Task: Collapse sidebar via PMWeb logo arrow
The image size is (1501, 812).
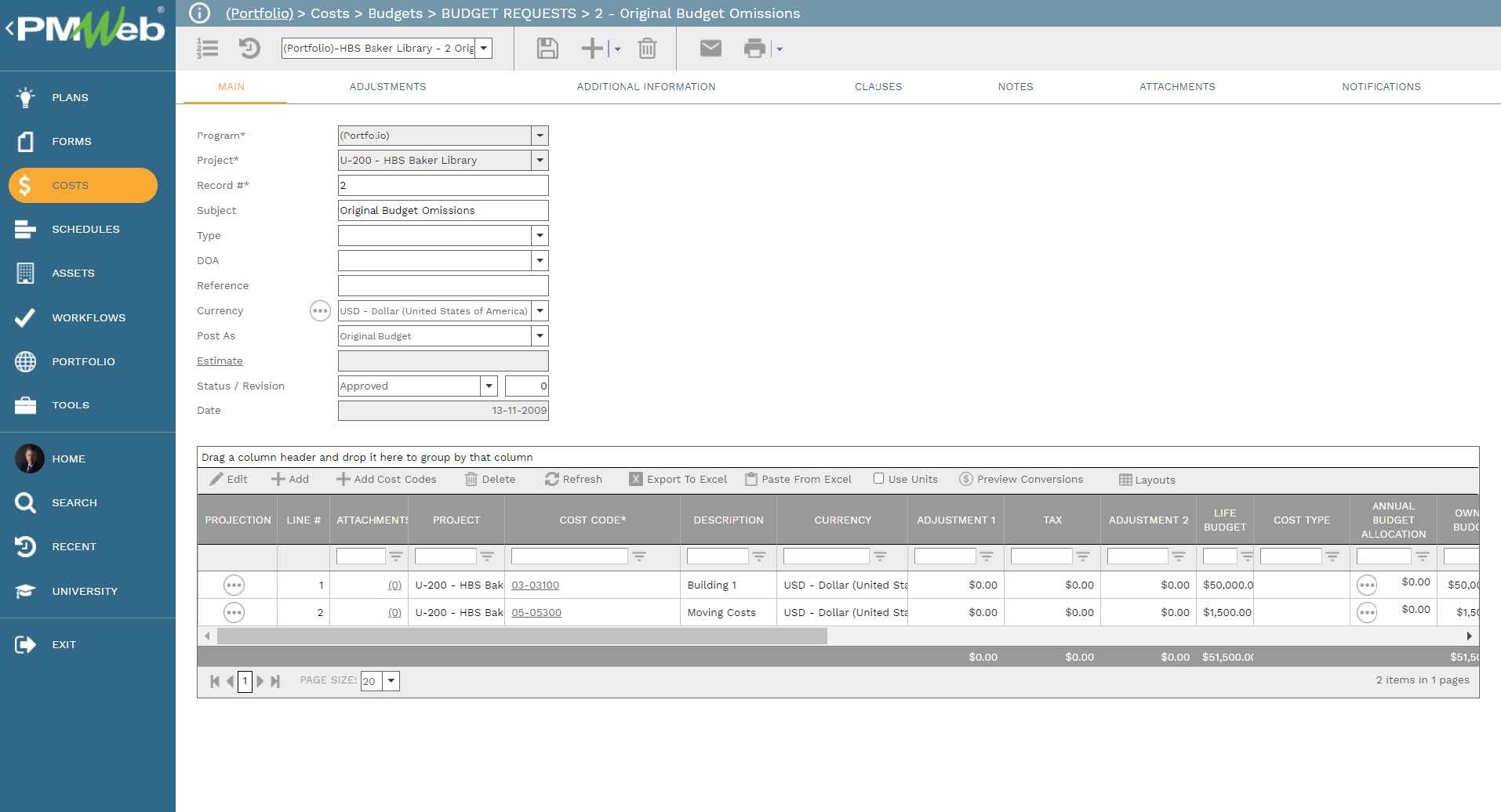Action: [9, 30]
